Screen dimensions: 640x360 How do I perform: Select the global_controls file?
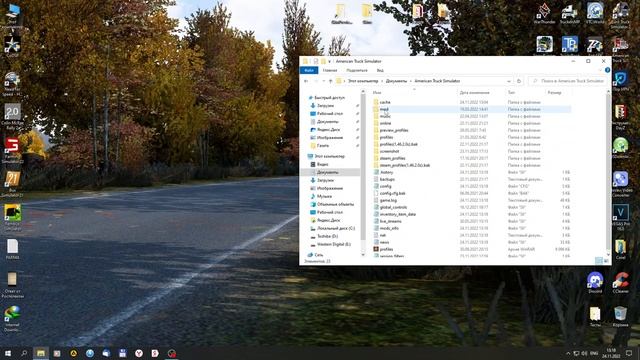[393, 207]
